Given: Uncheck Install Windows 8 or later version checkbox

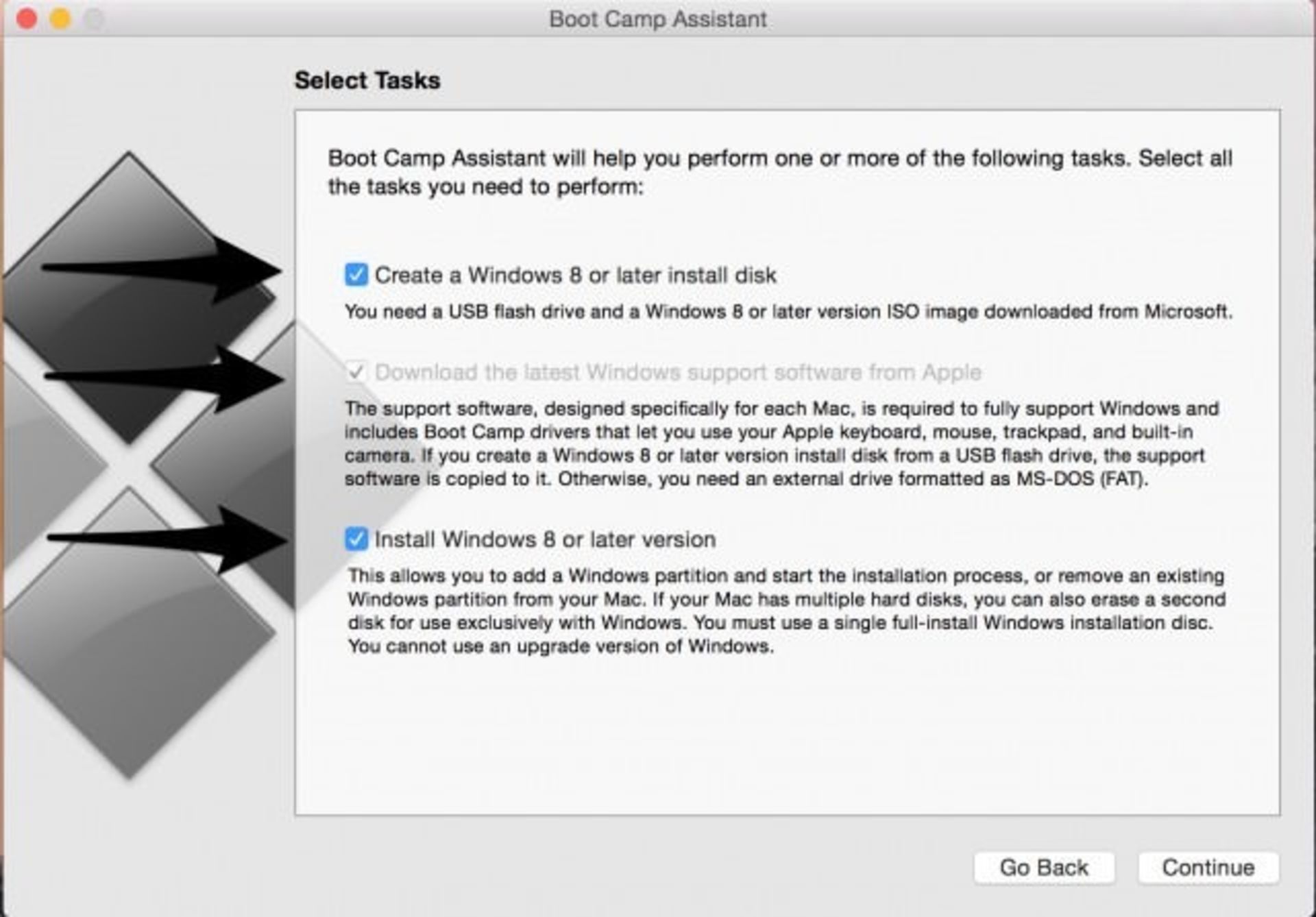Looking at the screenshot, I should pos(356,539).
